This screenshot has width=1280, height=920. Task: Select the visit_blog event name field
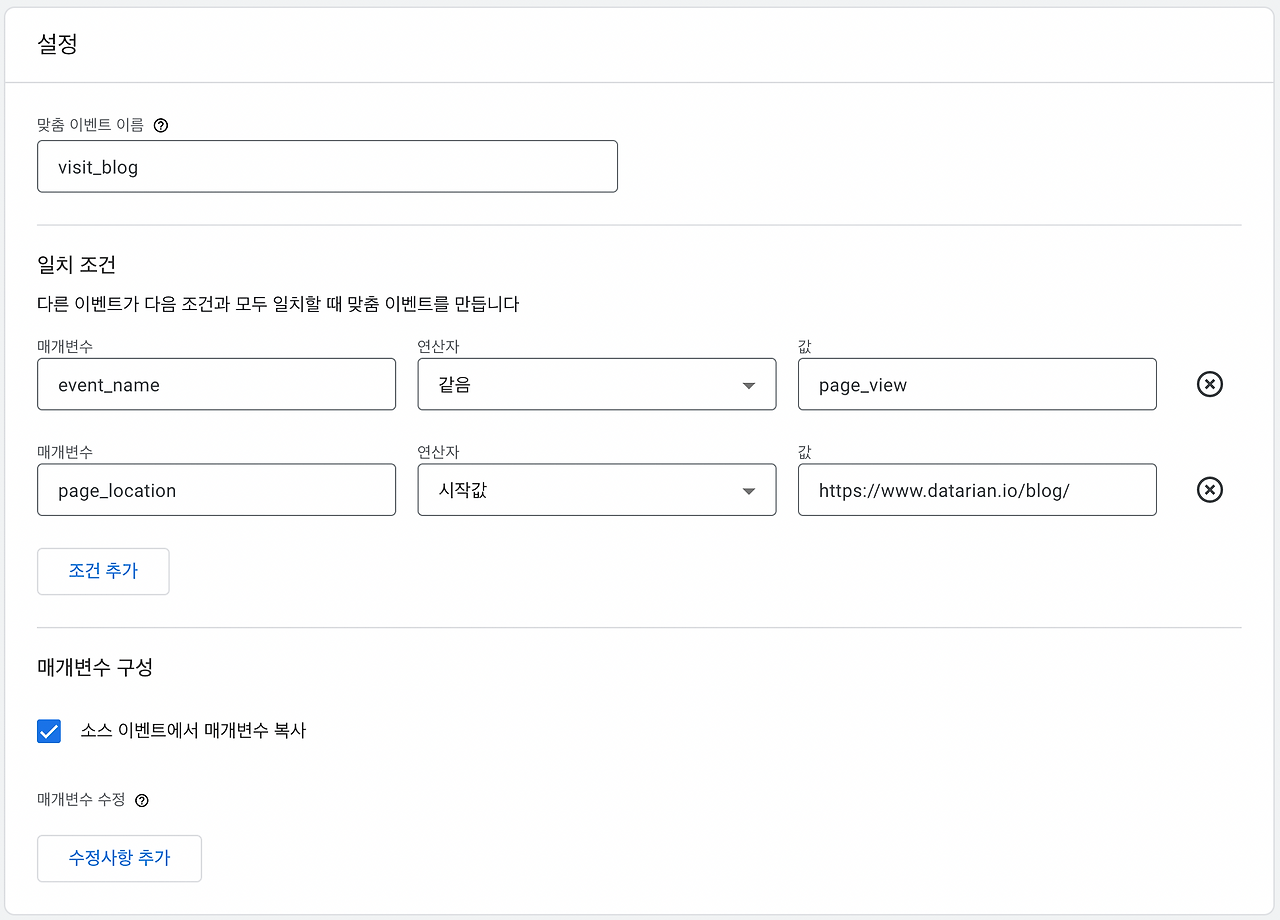[x=327, y=166]
